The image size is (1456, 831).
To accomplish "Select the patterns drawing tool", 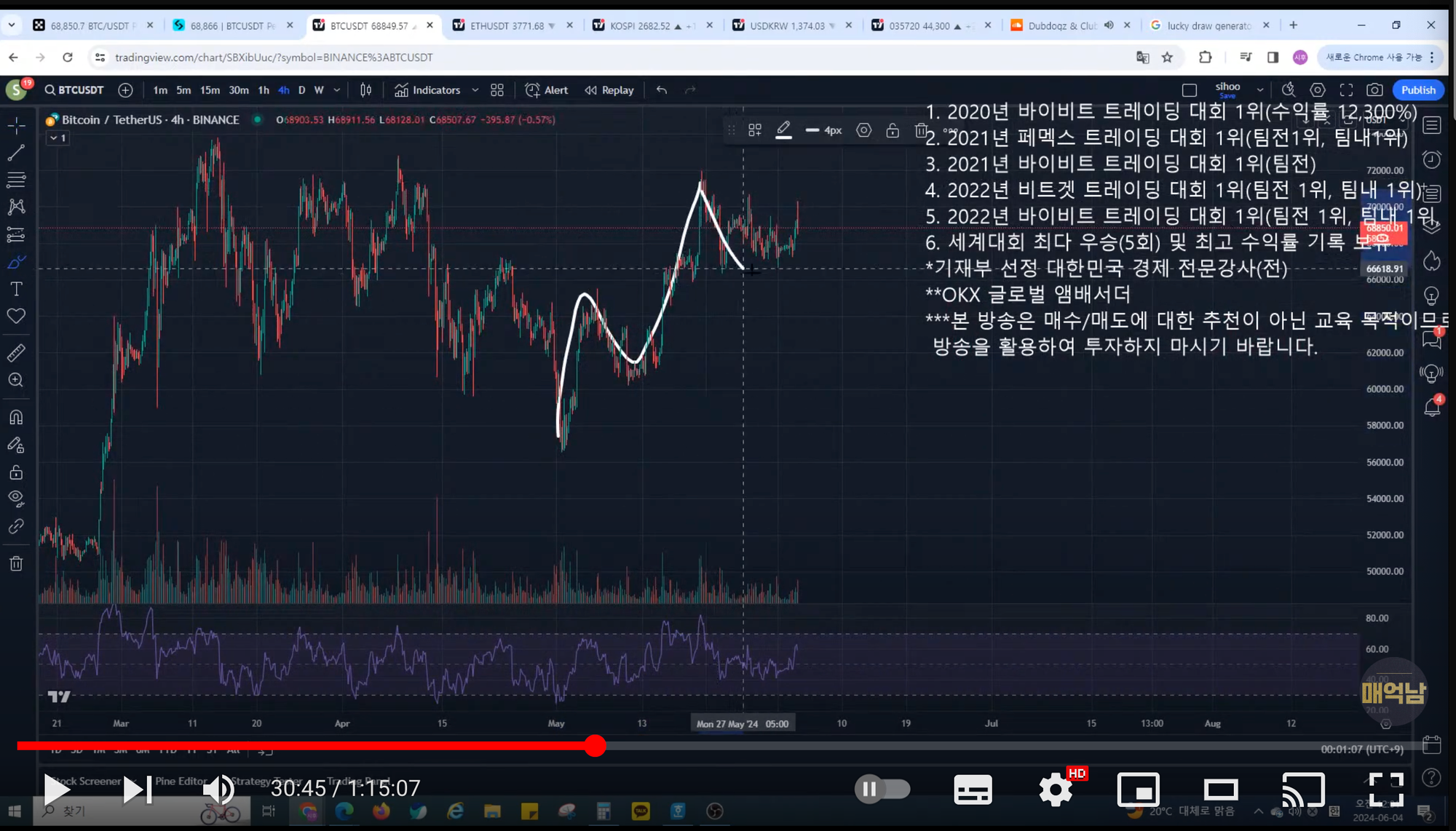I will coord(16,207).
